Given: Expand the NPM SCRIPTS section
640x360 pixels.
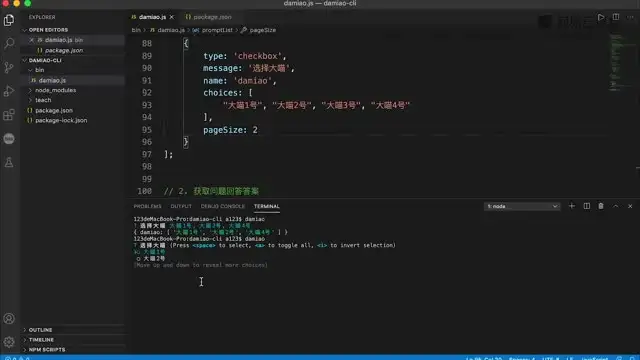Looking at the screenshot, I should (x=47, y=349).
